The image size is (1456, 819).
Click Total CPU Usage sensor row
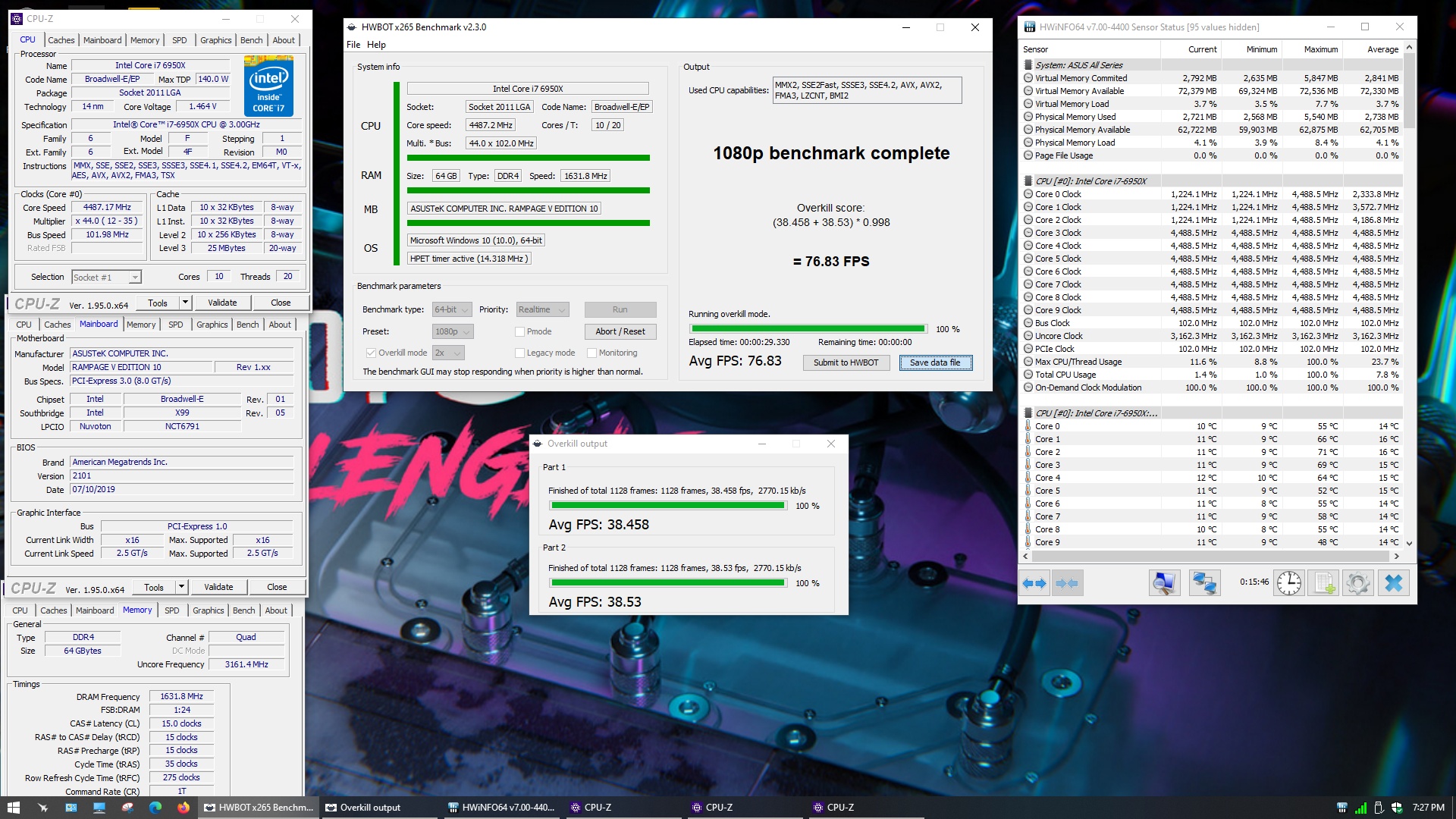1211,375
